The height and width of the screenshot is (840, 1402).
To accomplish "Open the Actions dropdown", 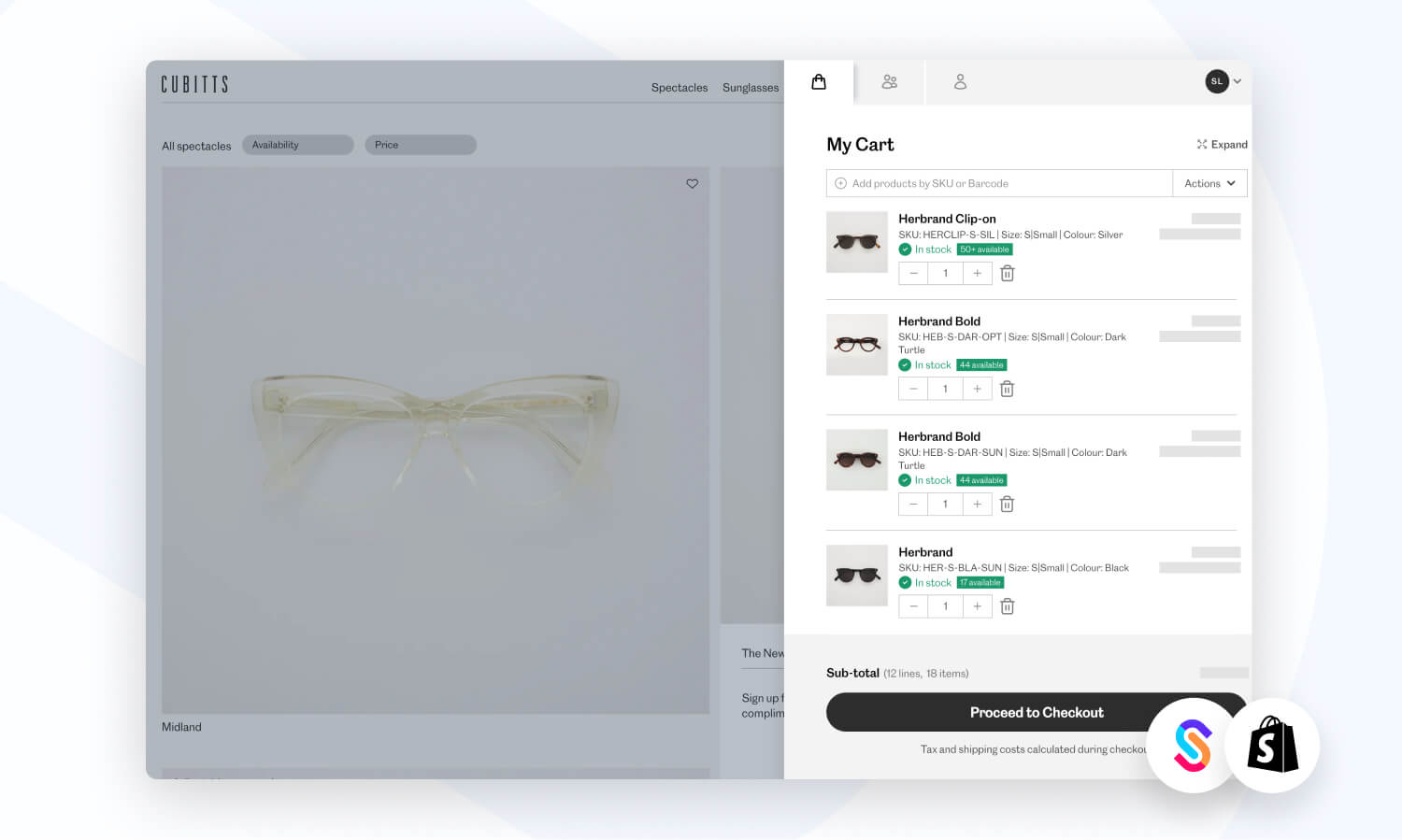I will (1209, 184).
